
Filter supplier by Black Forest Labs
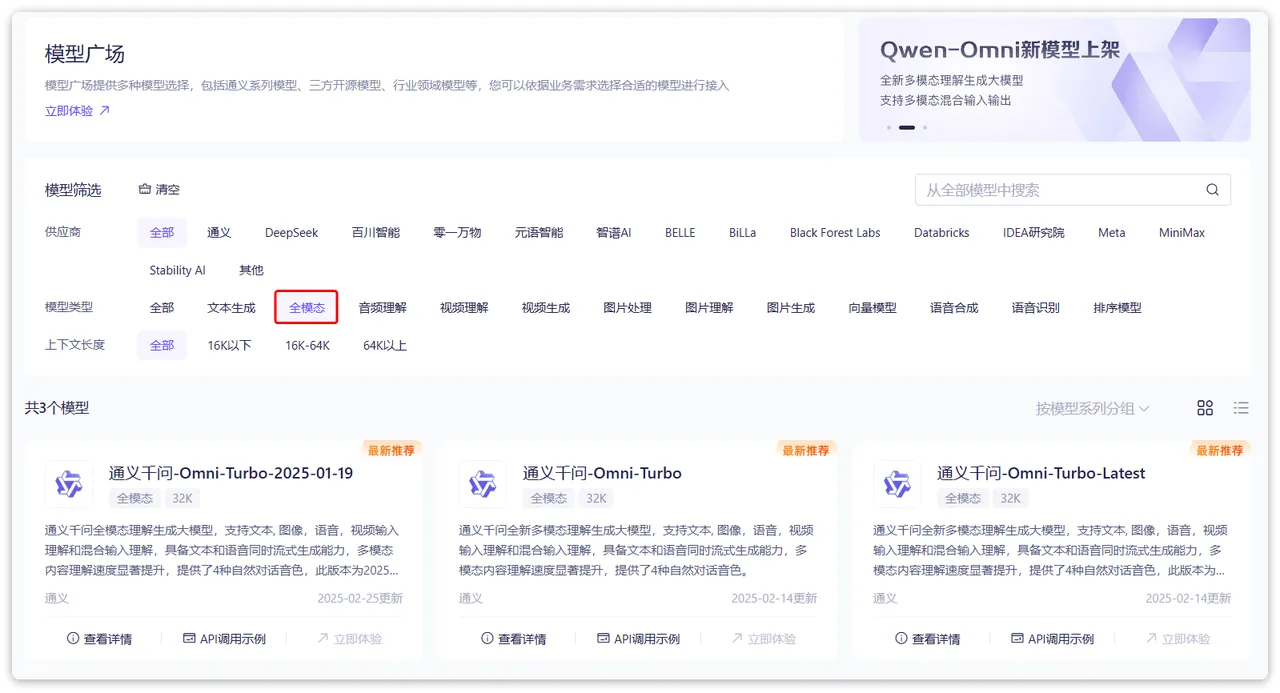pos(835,232)
